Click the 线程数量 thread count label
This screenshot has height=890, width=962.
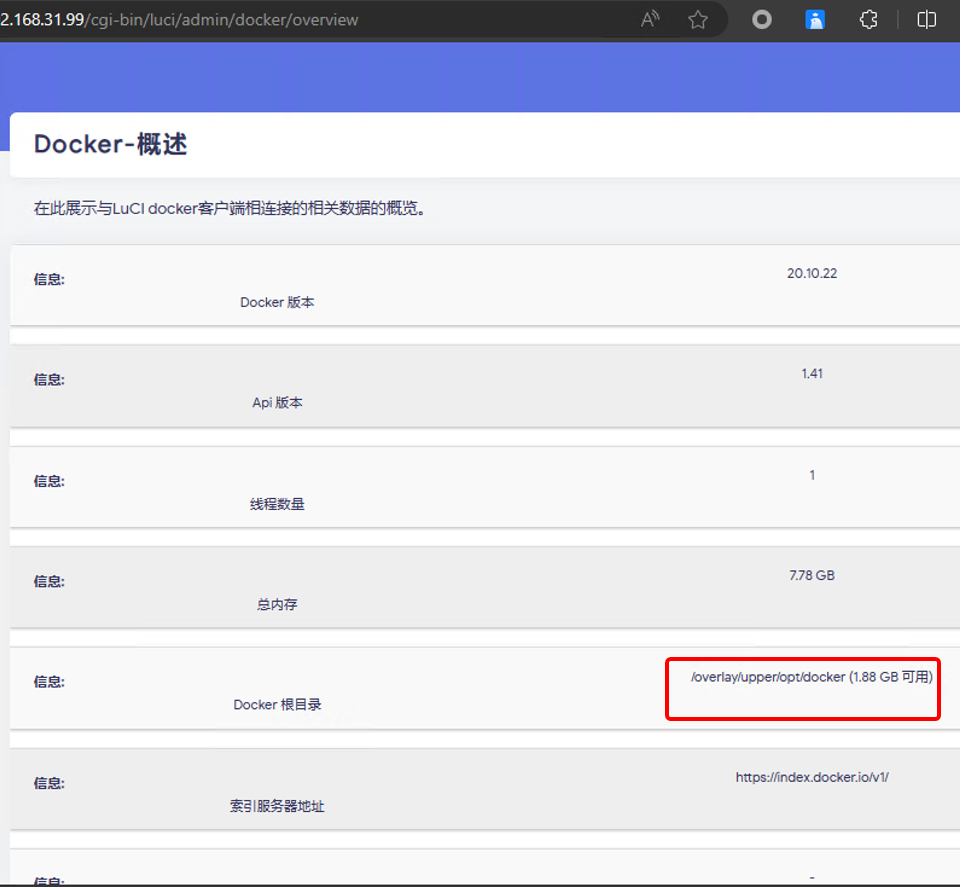coord(275,504)
